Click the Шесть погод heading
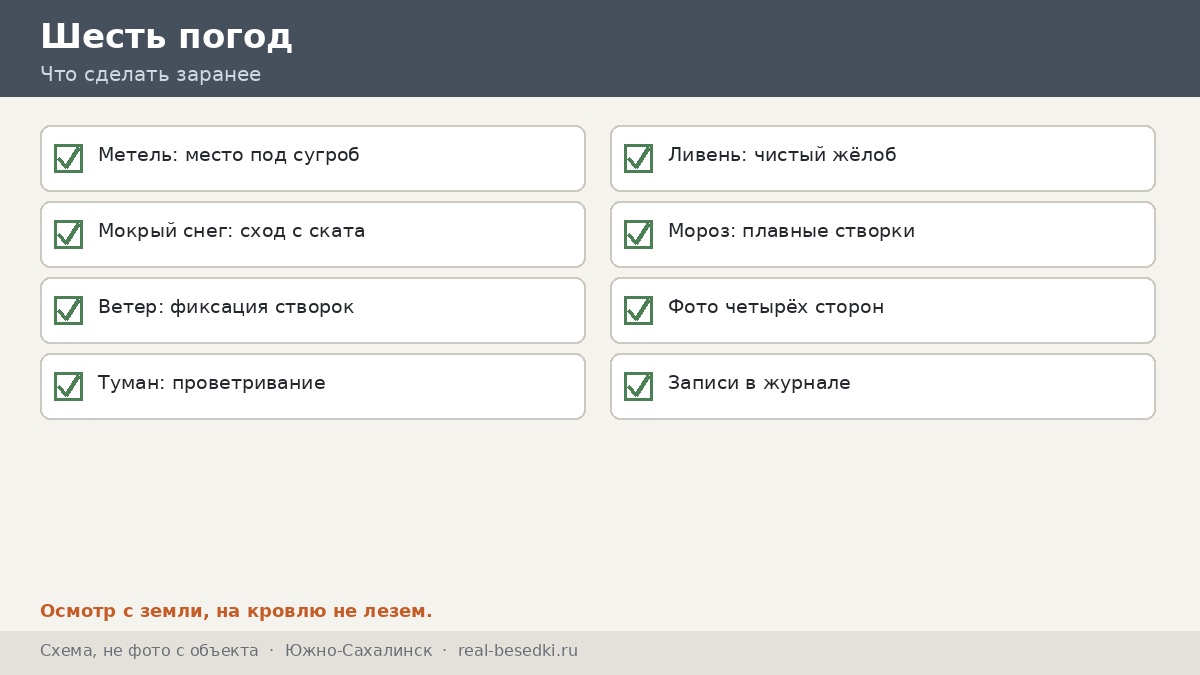This screenshot has width=1200, height=675. coord(166,36)
